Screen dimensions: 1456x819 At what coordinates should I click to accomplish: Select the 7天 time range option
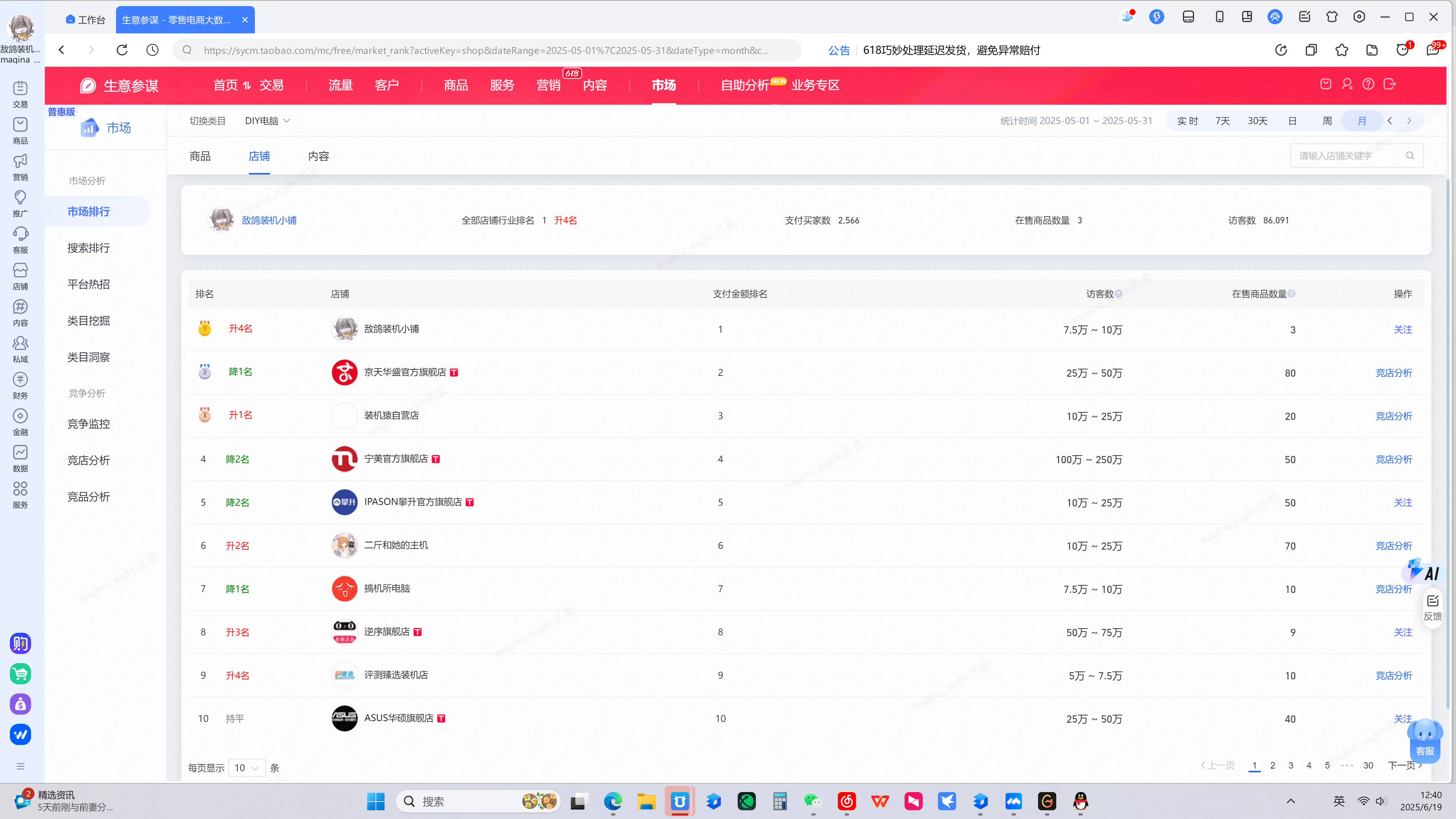pyautogui.click(x=1223, y=121)
